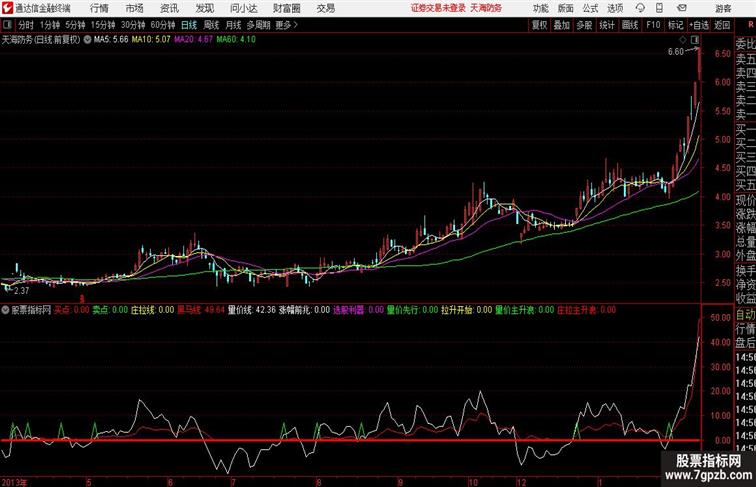756x487 pixels.
Task: Click the 量价线: 42.36 indicator value
Action: coord(252,310)
